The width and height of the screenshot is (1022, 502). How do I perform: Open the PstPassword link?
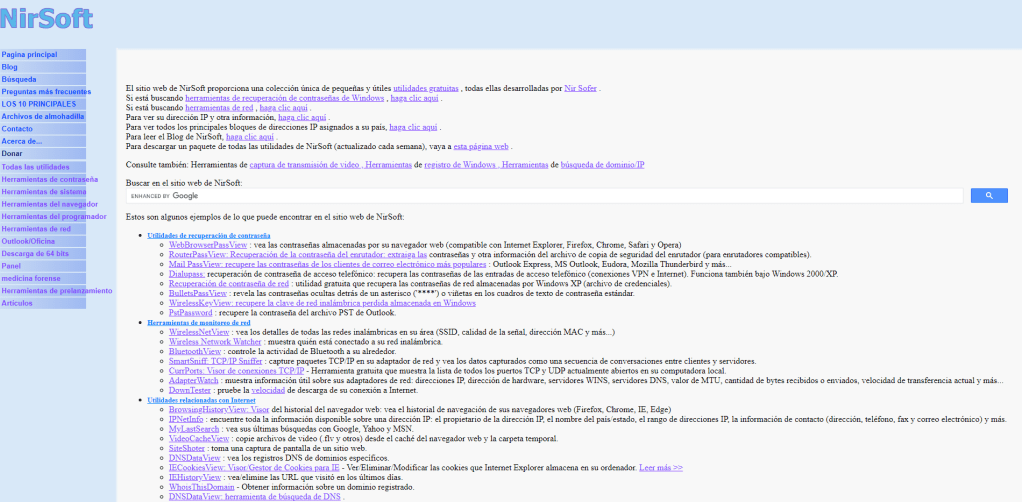point(190,313)
